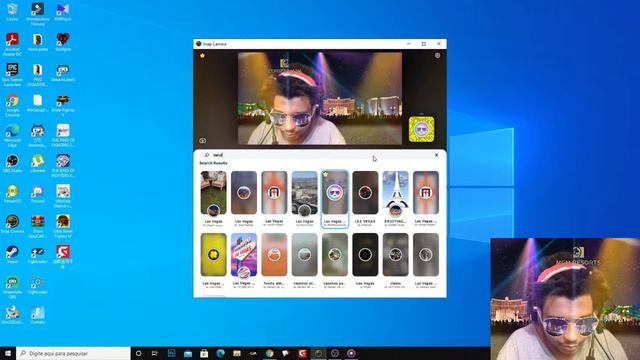
Task: Open the Windows Start menu
Action: pyautogui.click(x=8, y=353)
